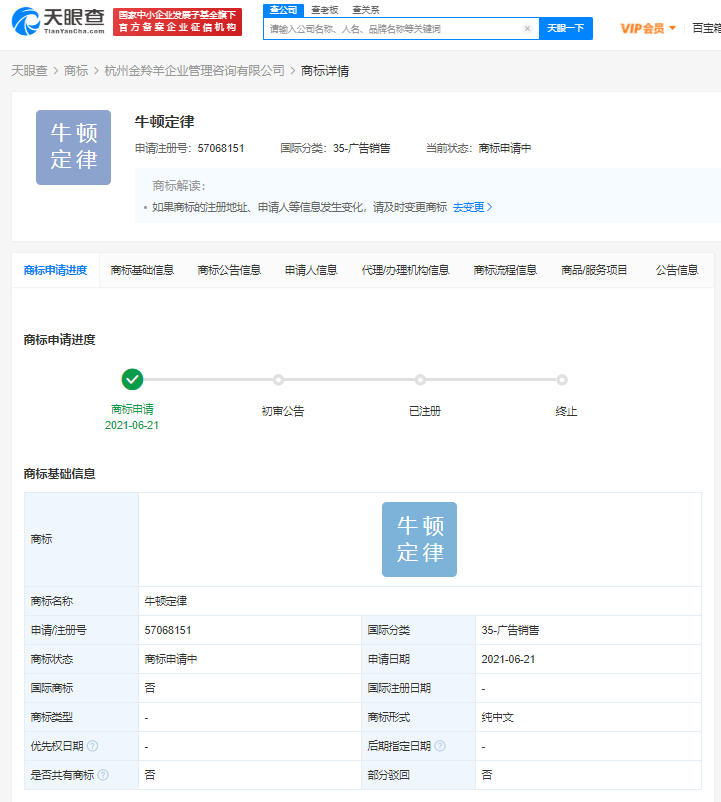Open 杭州金羚羊企业管理咨询有限公司 breadcrumb link

tap(194, 71)
